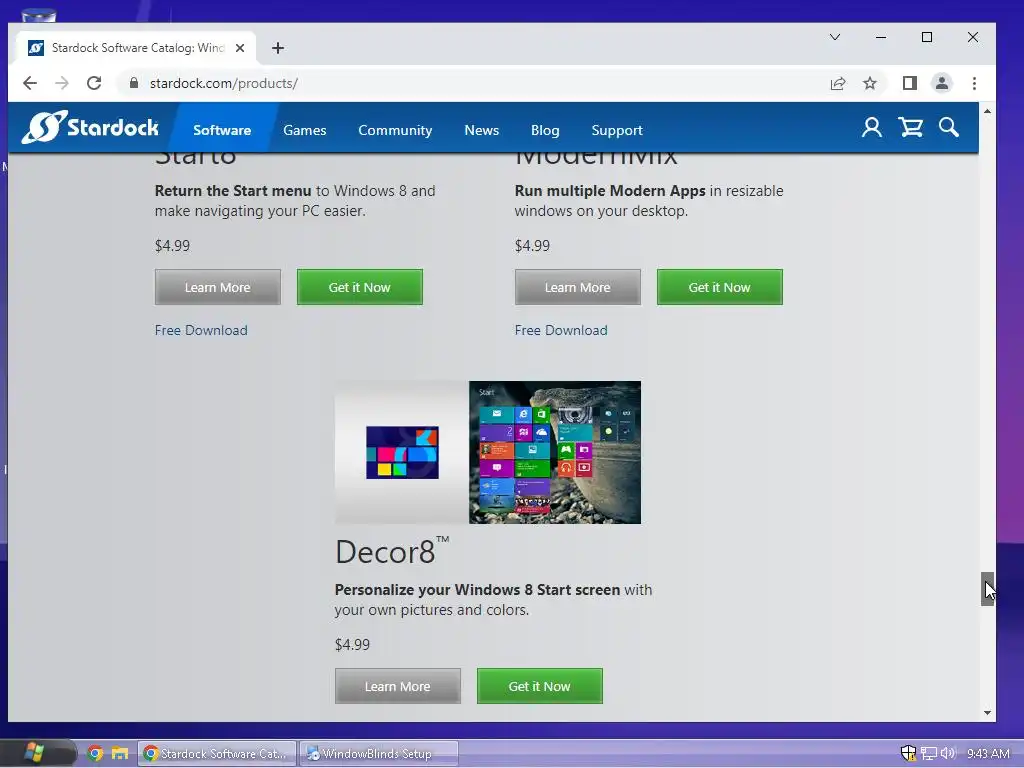Click the security shield tray icon
The image size is (1024, 768).
click(x=908, y=754)
